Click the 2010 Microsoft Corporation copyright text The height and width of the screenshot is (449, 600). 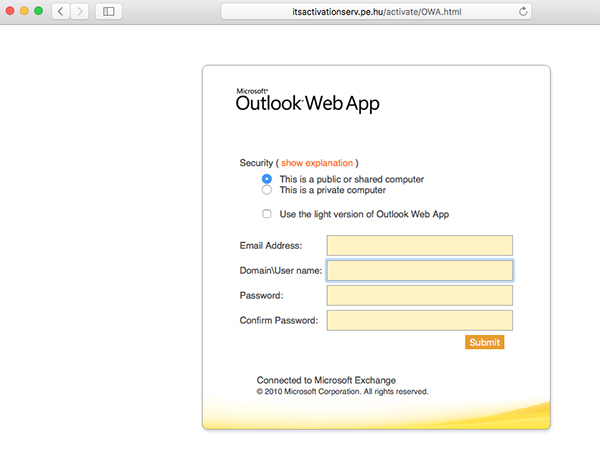point(342,392)
